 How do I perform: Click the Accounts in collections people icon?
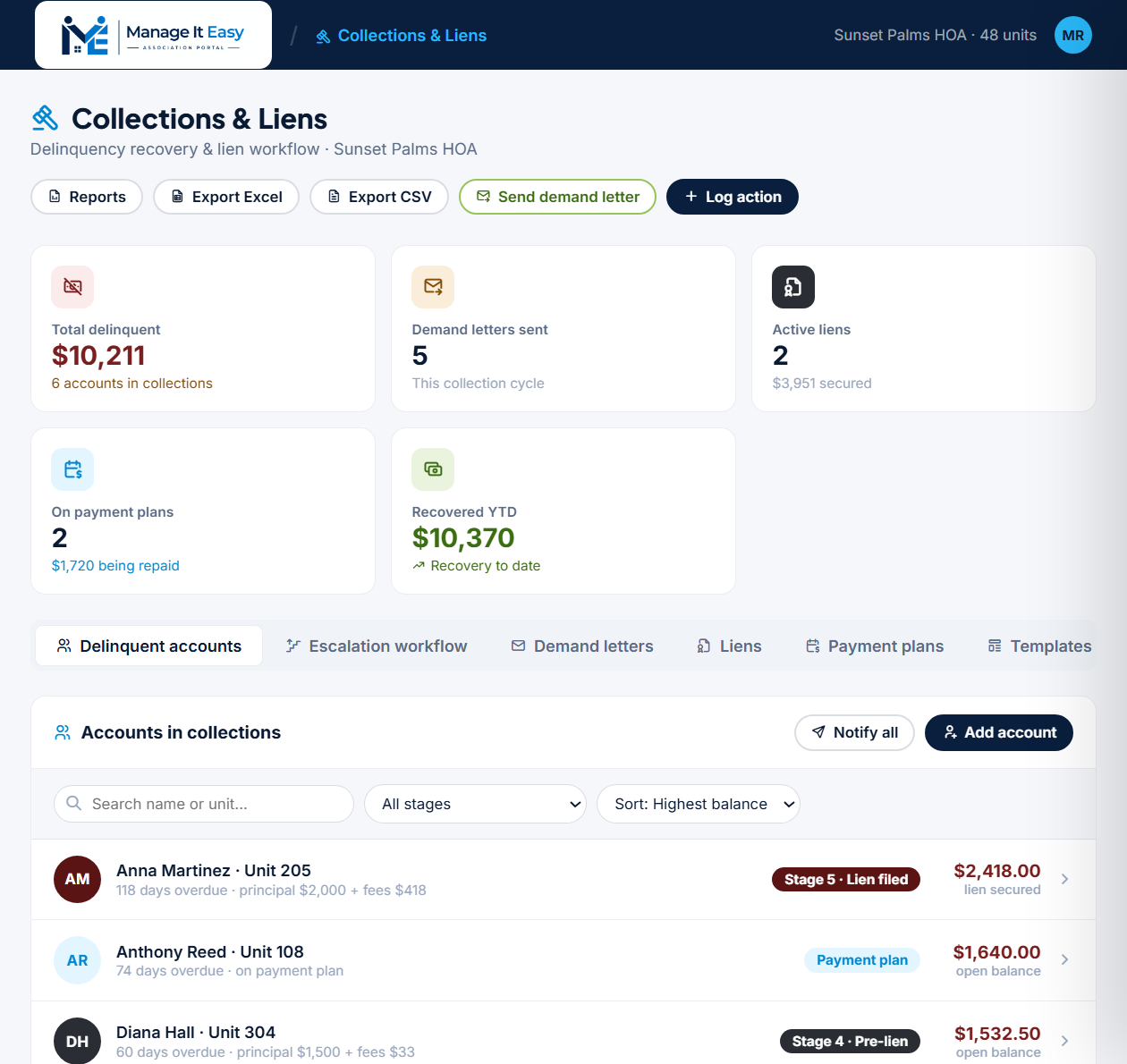coord(63,732)
